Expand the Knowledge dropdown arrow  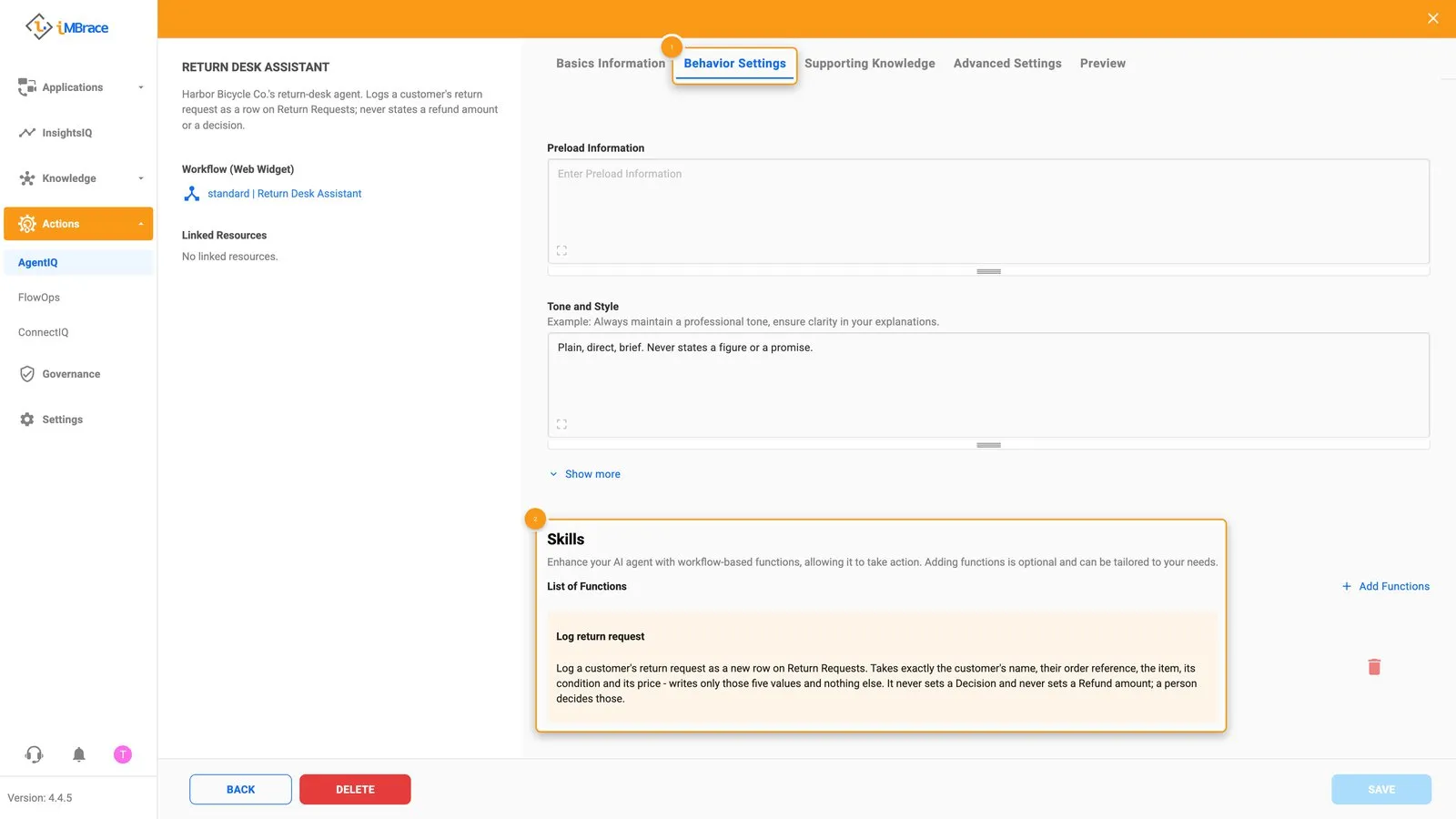pyautogui.click(x=141, y=178)
